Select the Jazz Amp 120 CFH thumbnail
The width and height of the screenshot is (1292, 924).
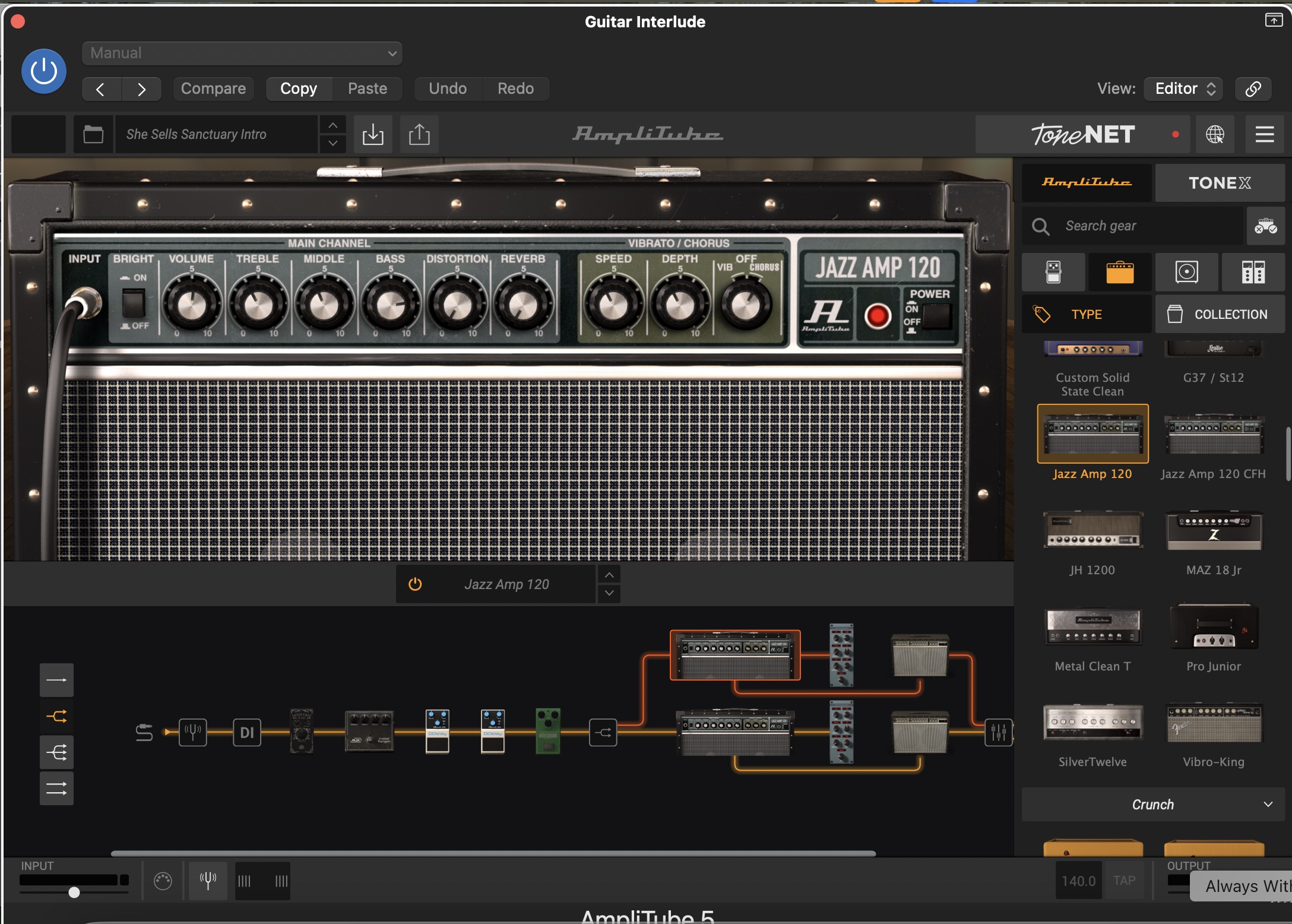click(1214, 434)
